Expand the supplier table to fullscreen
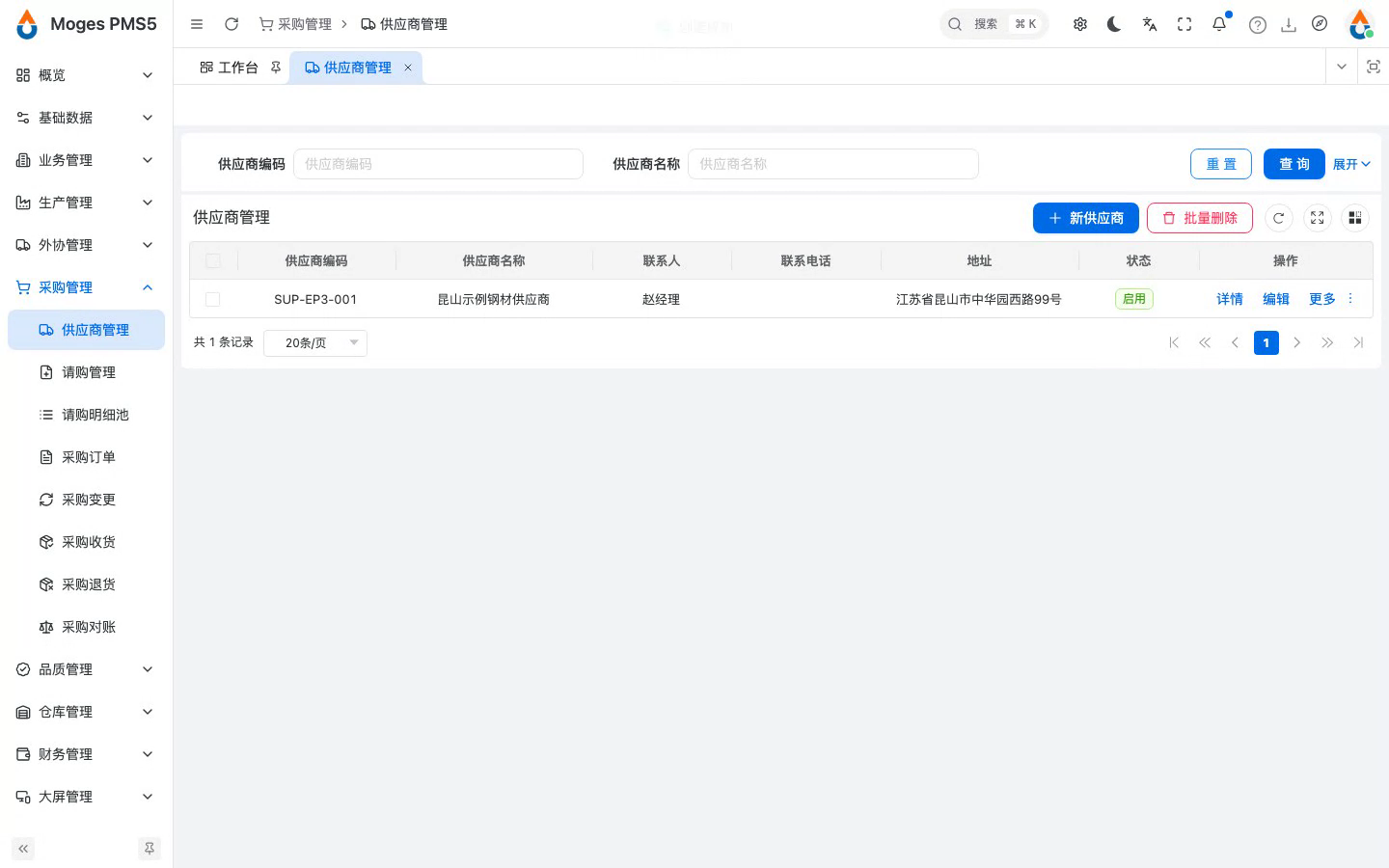Screen dimensions: 1389x868 click(x=1317, y=218)
